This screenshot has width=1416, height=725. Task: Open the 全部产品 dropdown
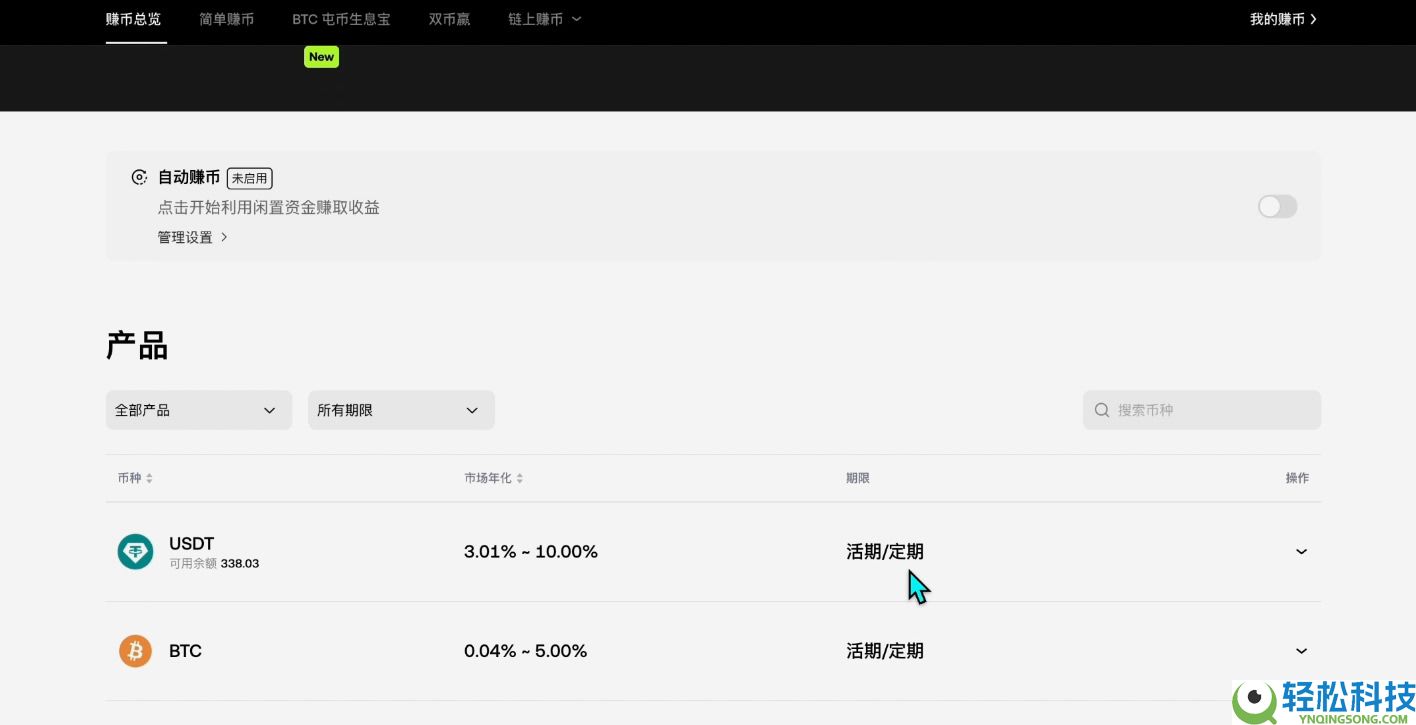[198, 409]
